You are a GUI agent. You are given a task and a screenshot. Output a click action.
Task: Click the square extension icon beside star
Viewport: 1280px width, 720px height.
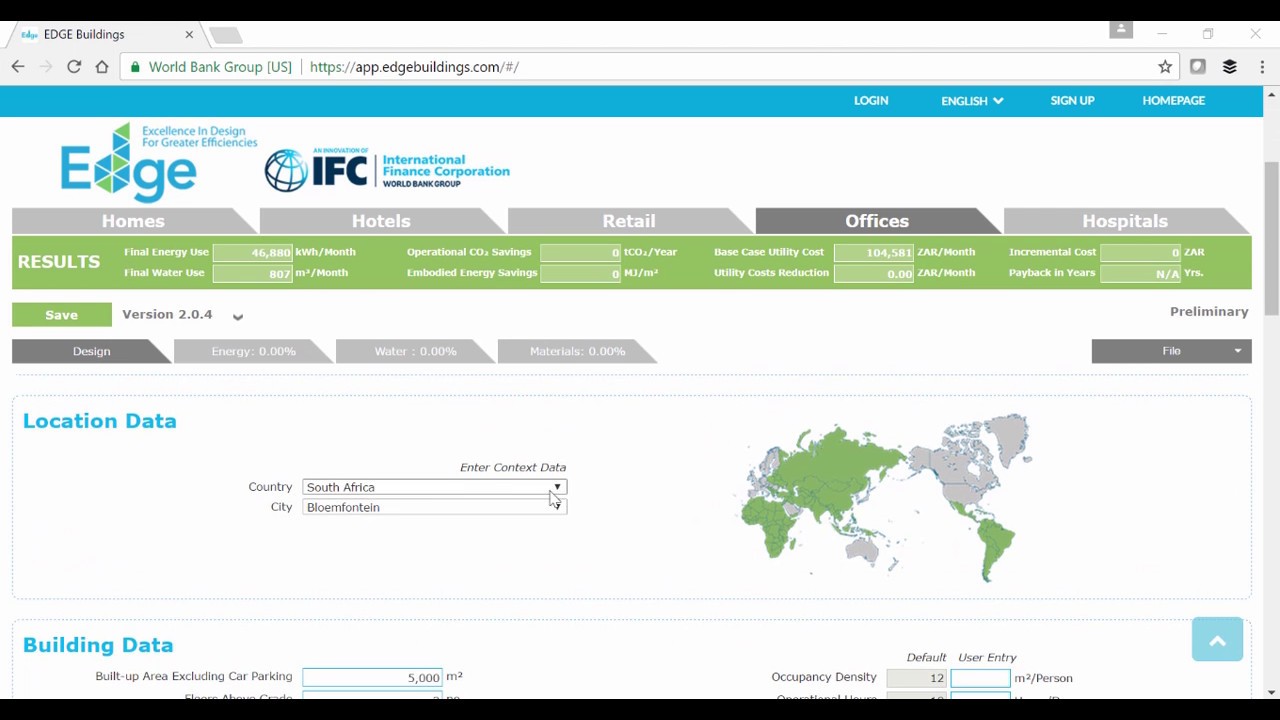pos(1198,67)
